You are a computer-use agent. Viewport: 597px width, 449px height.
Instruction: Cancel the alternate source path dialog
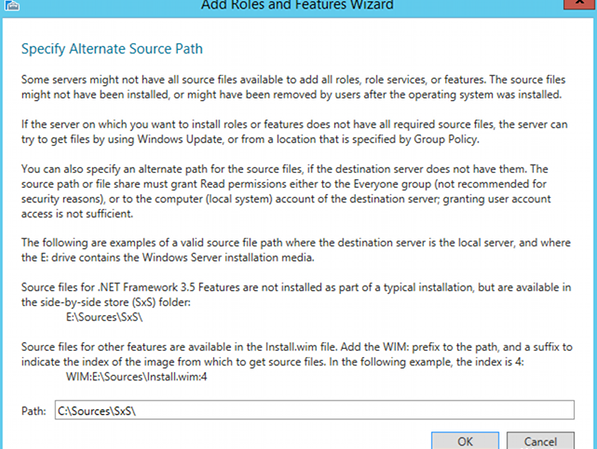click(x=540, y=441)
